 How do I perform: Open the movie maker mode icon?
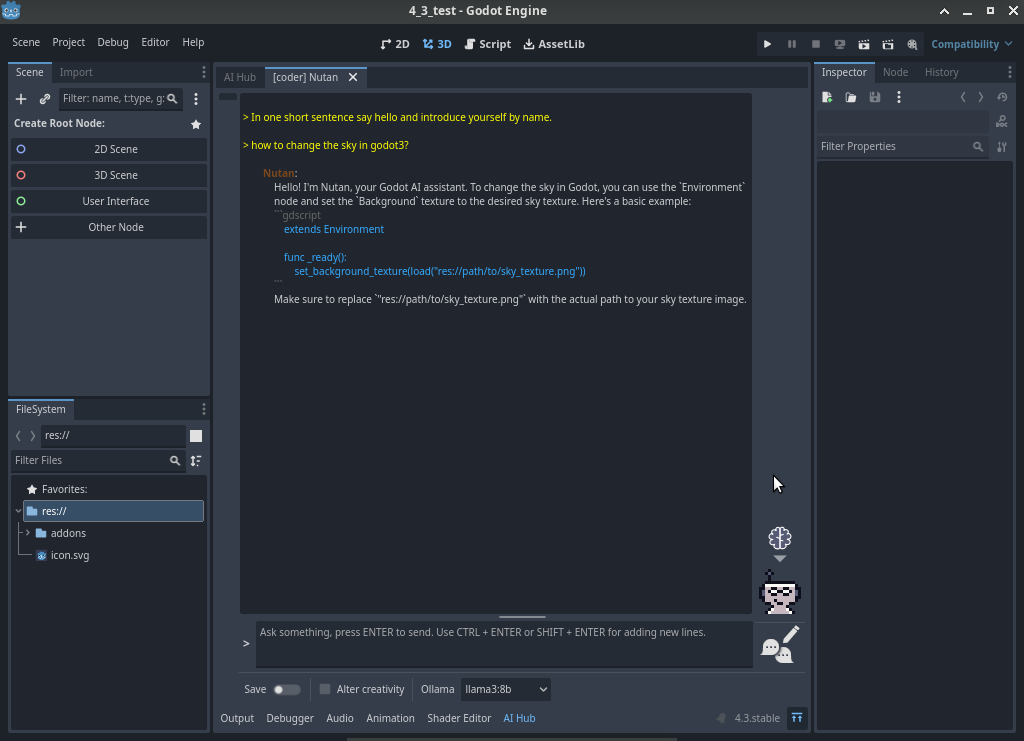(912, 44)
